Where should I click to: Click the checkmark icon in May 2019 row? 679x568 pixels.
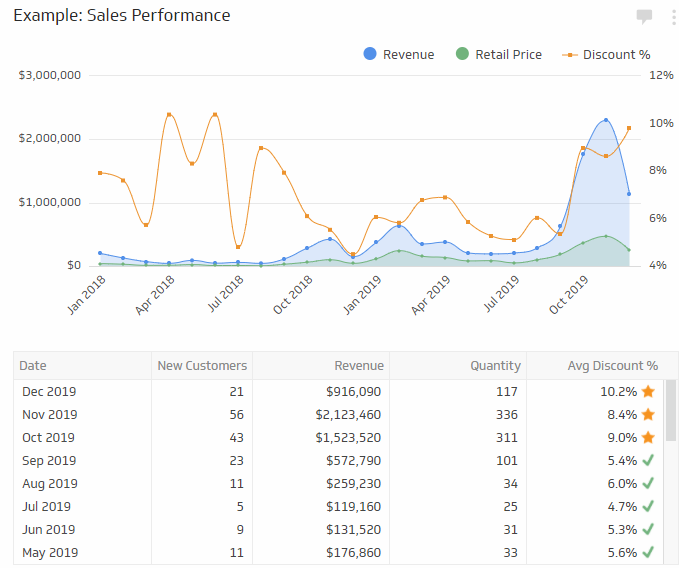(648, 552)
